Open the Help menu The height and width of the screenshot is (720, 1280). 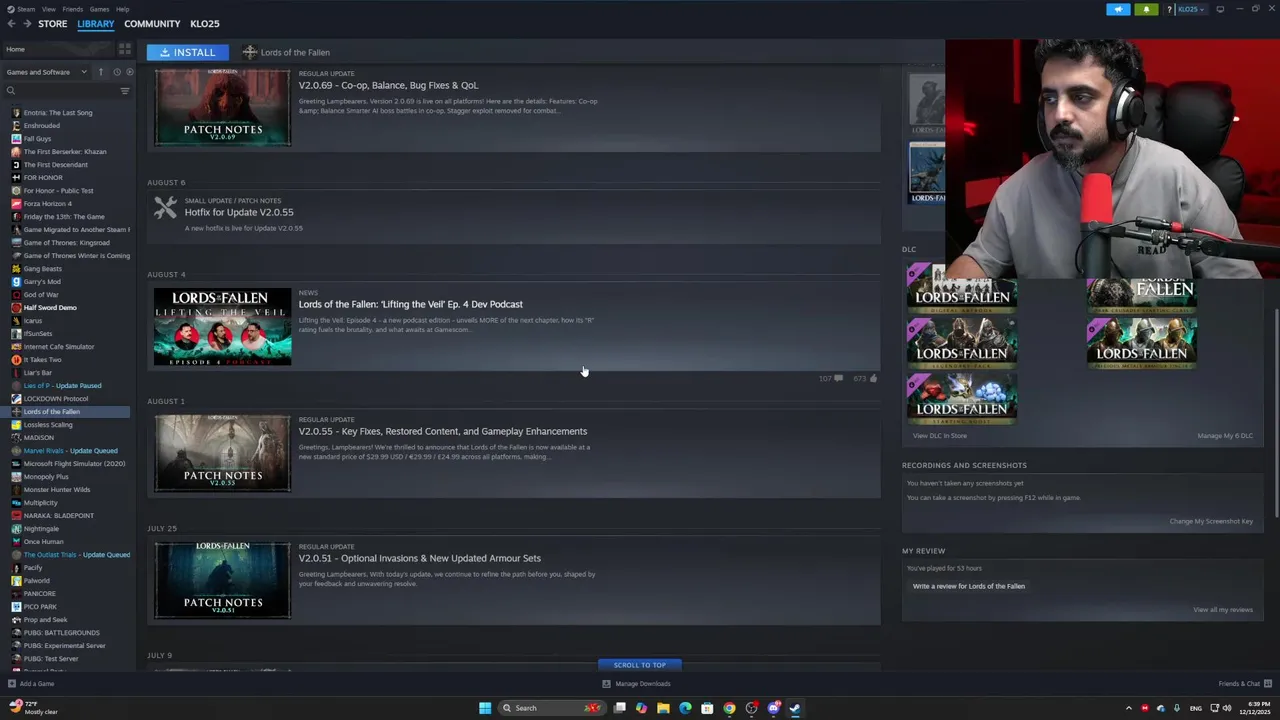[122, 9]
